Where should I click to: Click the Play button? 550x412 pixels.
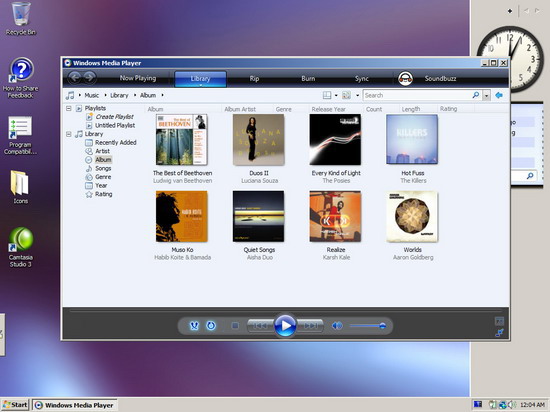[x=285, y=325]
